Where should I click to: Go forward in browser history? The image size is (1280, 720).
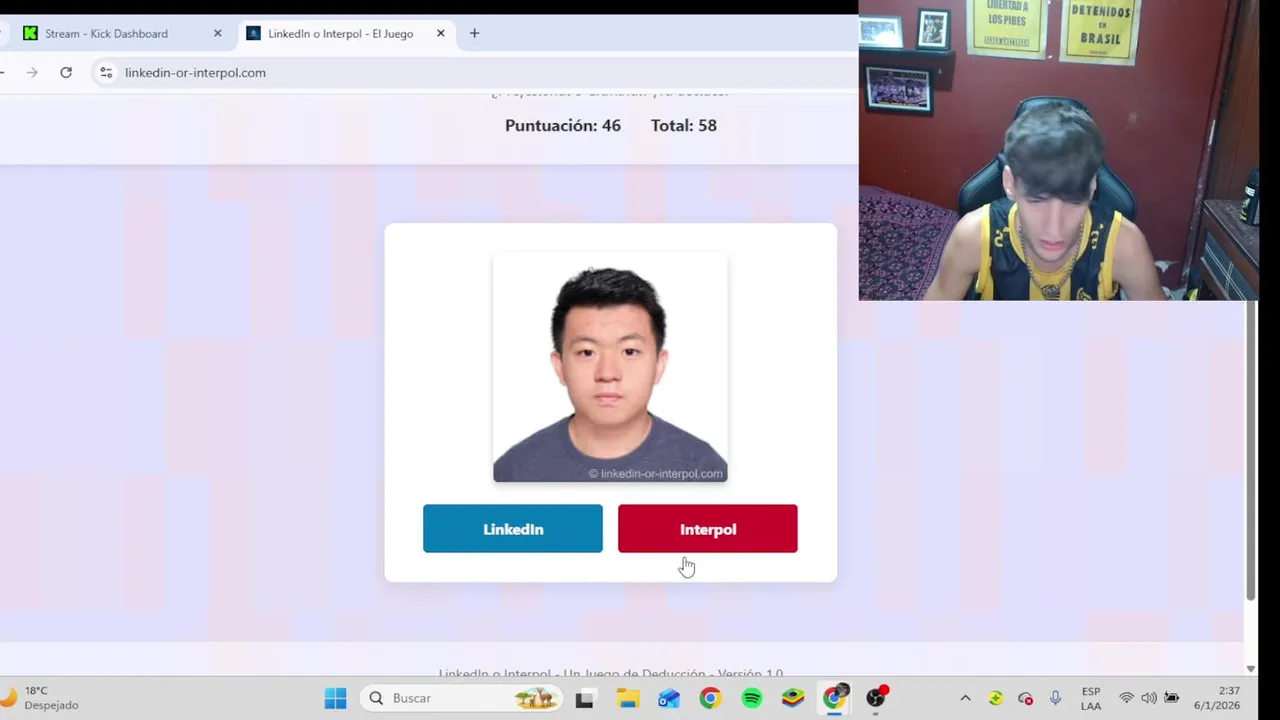tap(32, 72)
